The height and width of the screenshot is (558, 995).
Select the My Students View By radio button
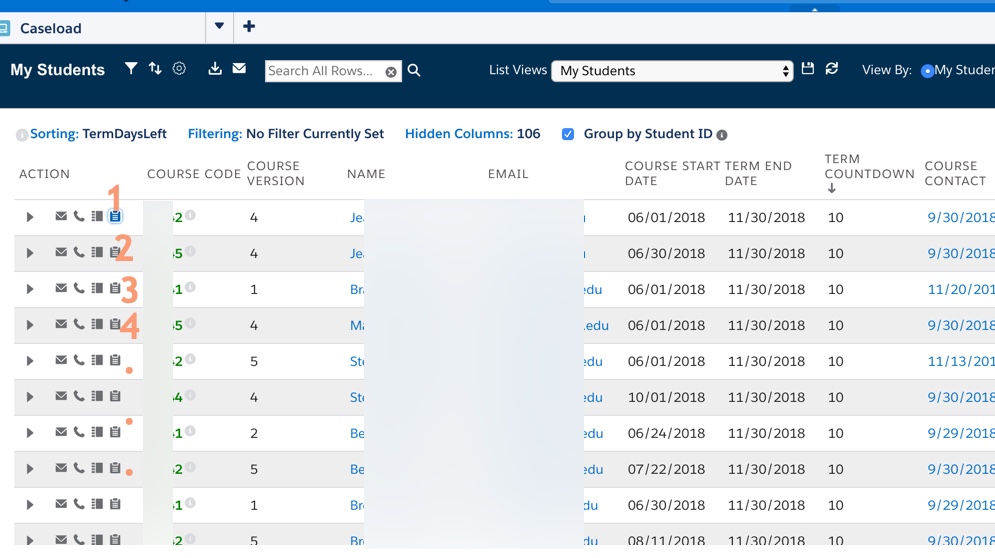click(927, 71)
